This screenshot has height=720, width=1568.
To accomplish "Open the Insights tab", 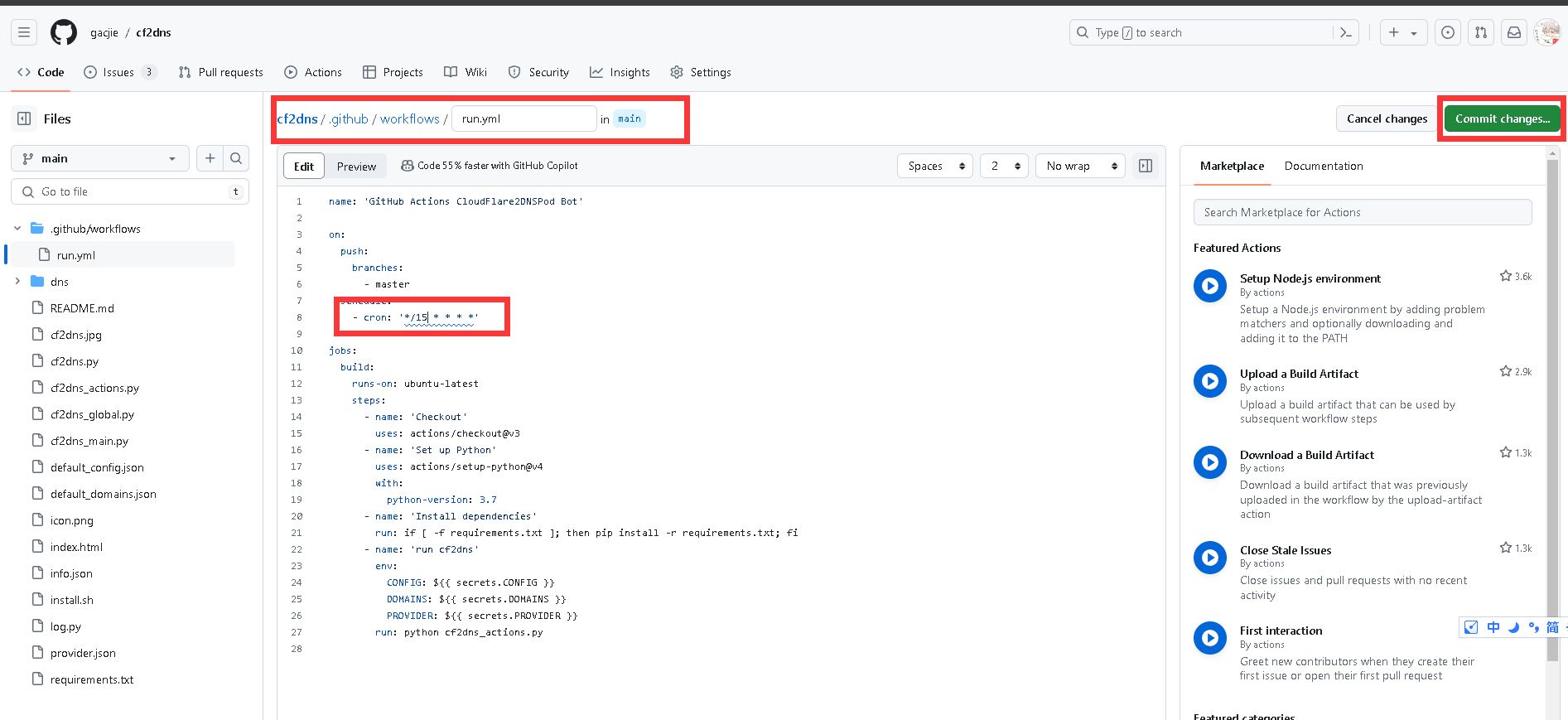I will (620, 72).
